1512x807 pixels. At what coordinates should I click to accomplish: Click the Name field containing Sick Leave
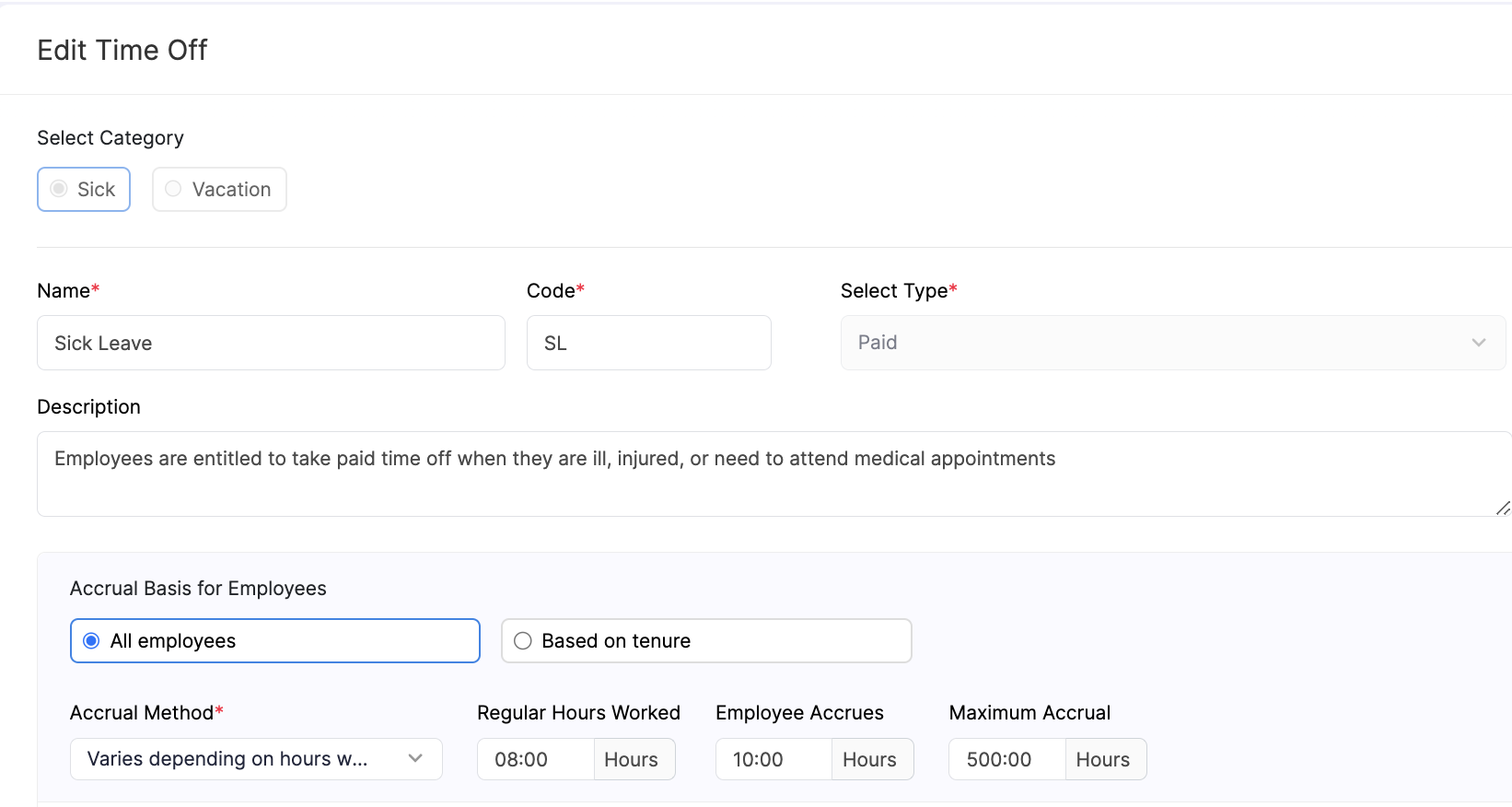[271, 343]
